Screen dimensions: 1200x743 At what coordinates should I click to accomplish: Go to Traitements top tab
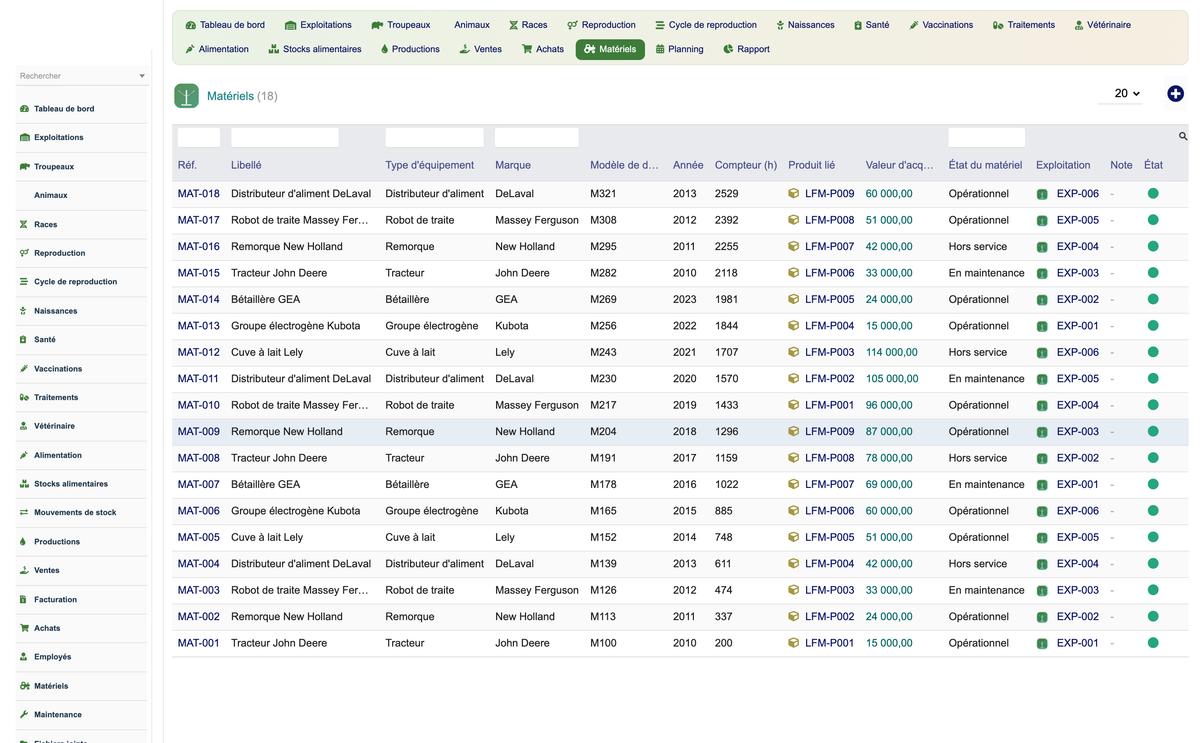click(x=1024, y=25)
